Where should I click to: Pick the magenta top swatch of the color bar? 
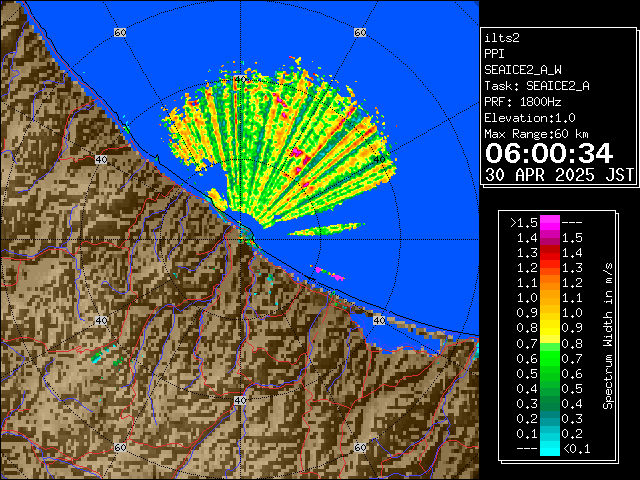pyautogui.click(x=550, y=223)
